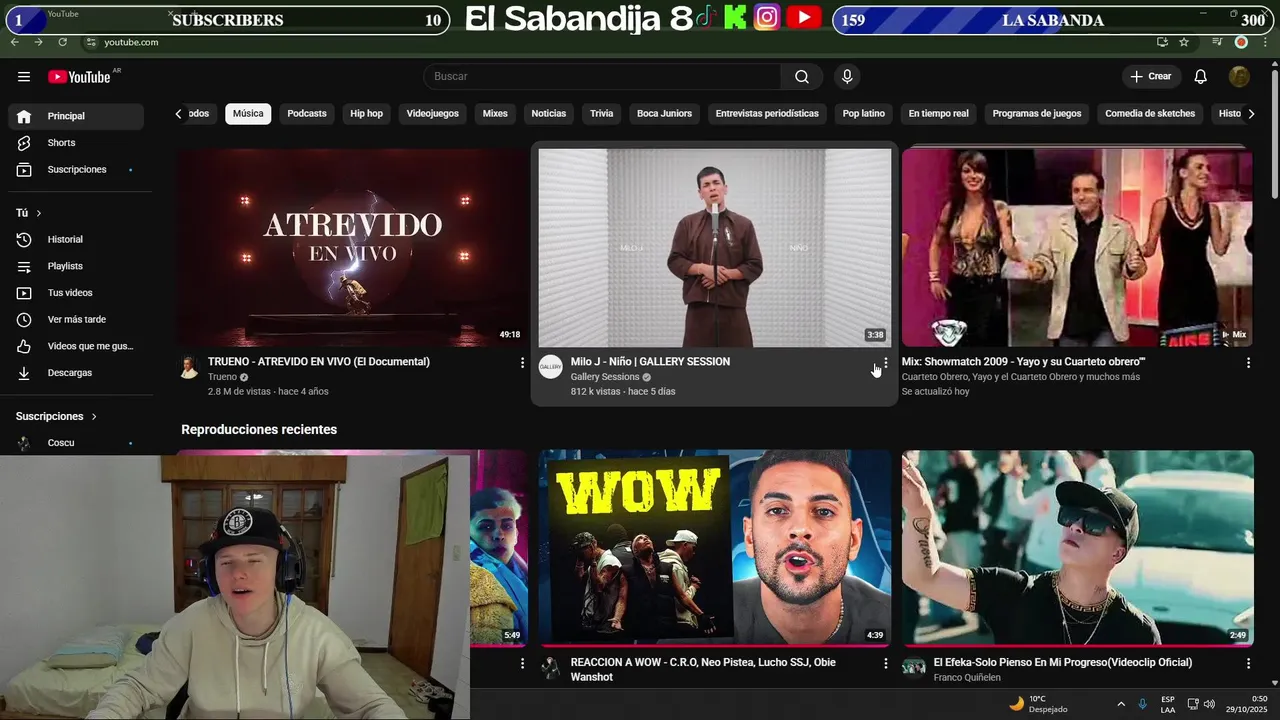This screenshot has height=720, width=1280.
Task: Select the Boca Juniors chip
Action: coord(664,114)
